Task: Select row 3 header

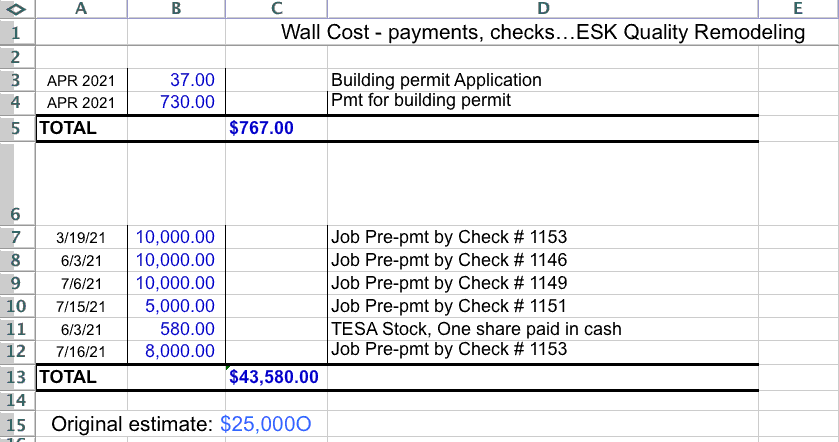Action: (x=17, y=80)
